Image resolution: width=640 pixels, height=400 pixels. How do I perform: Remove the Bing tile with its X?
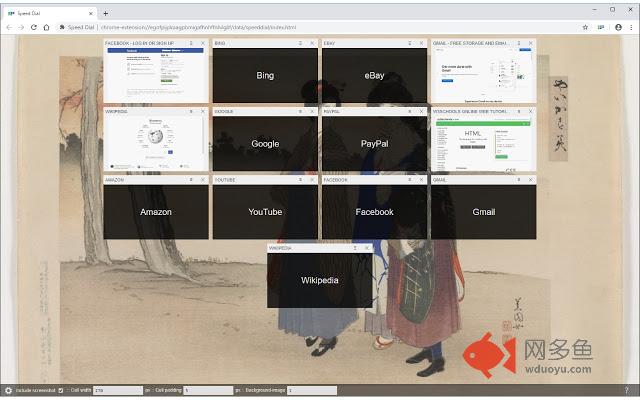click(x=312, y=43)
